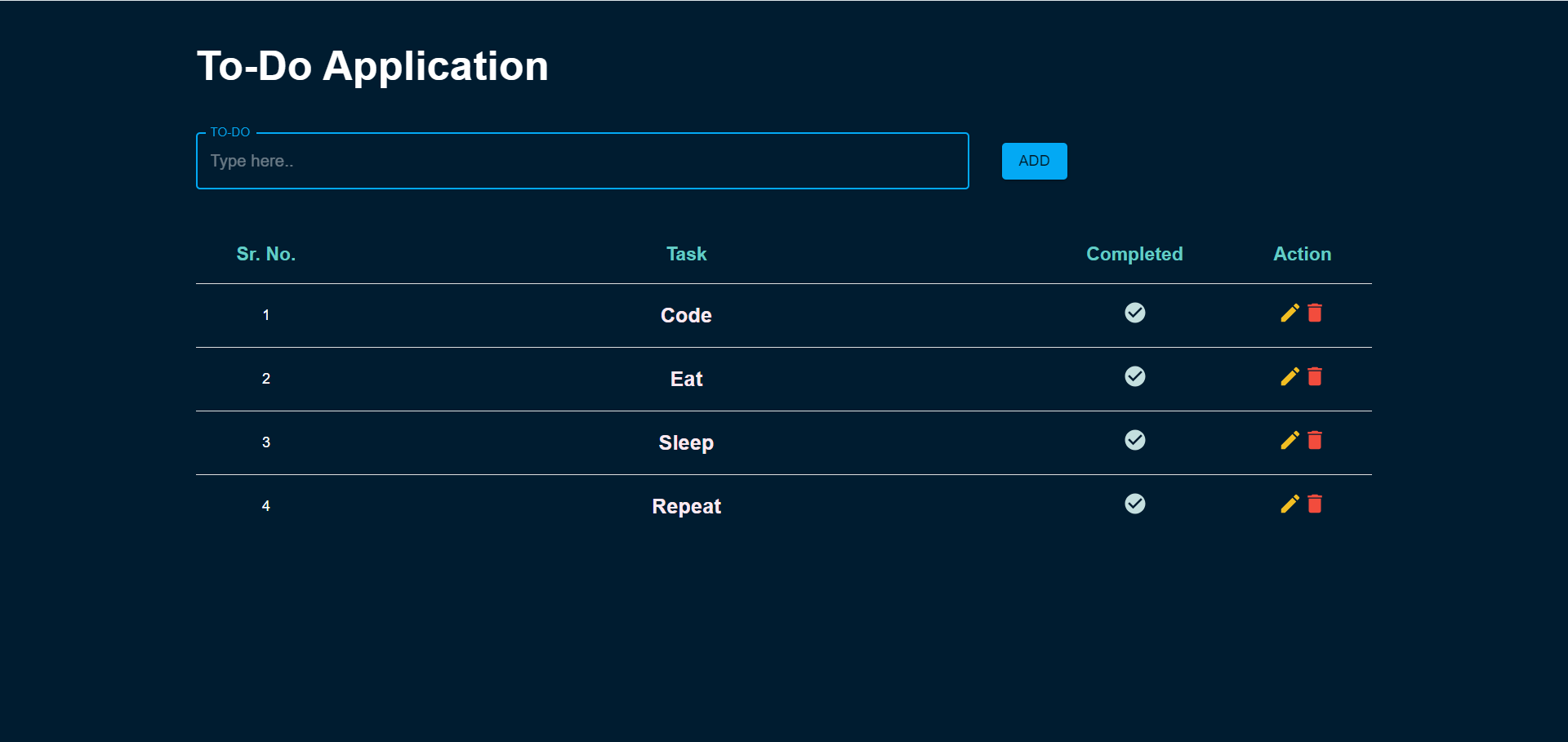Image resolution: width=1568 pixels, height=742 pixels.
Task: Click the Action column header
Action: [1302, 254]
